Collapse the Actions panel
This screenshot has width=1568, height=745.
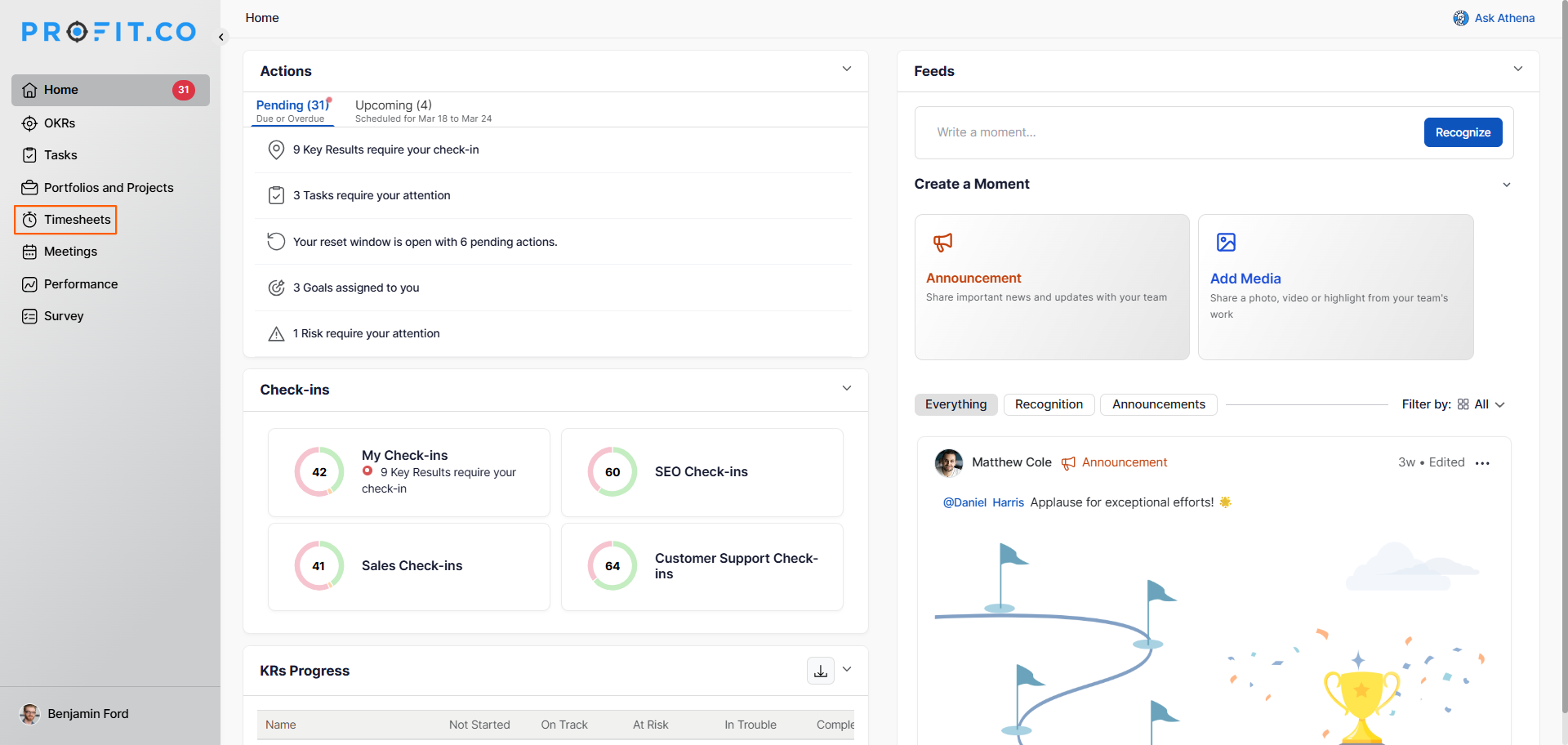point(847,69)
